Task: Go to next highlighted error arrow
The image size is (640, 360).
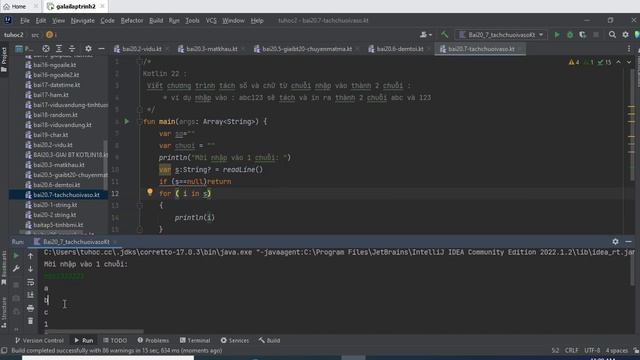Action: 629,62
